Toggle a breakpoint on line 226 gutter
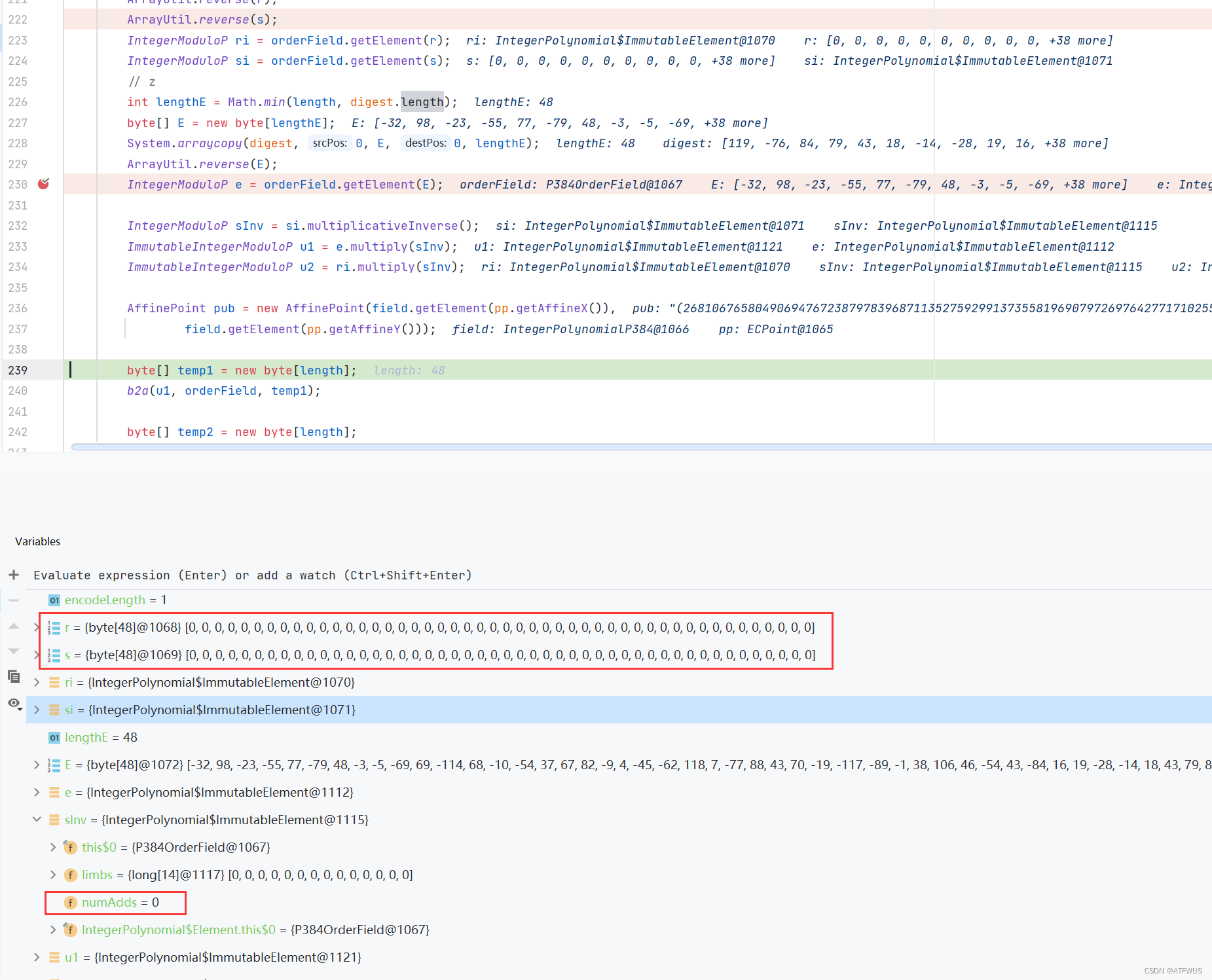1212x980 pixels. [43, 102]
